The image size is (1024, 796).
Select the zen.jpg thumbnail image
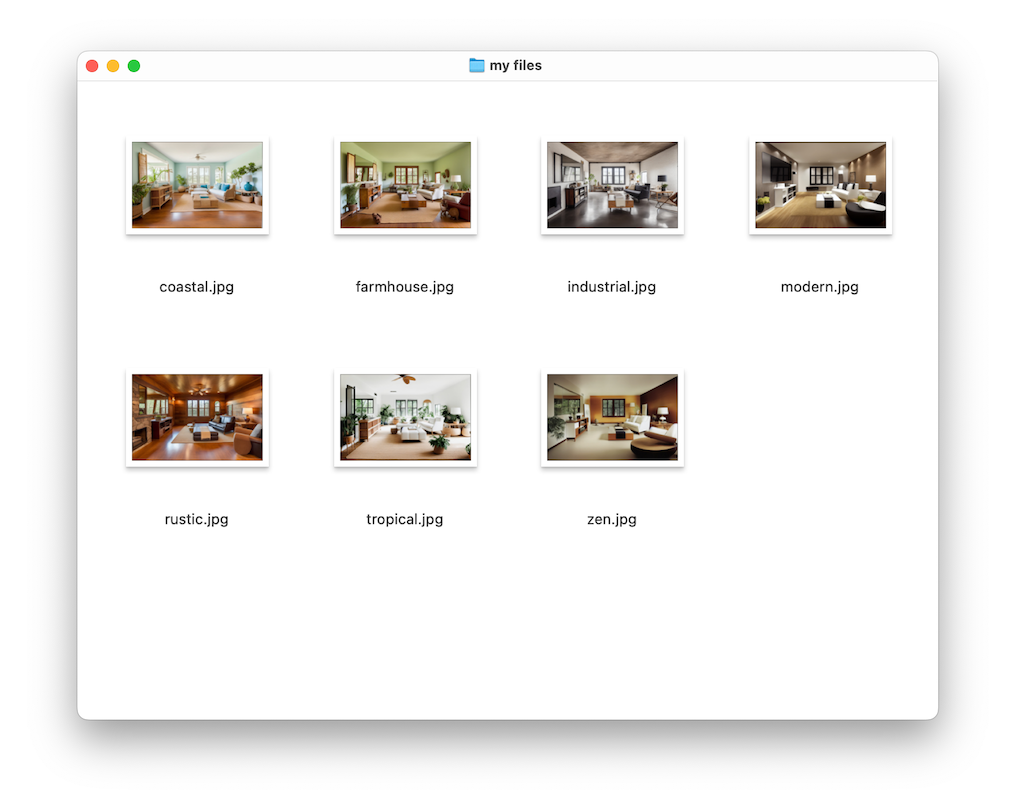pos(612,417)
